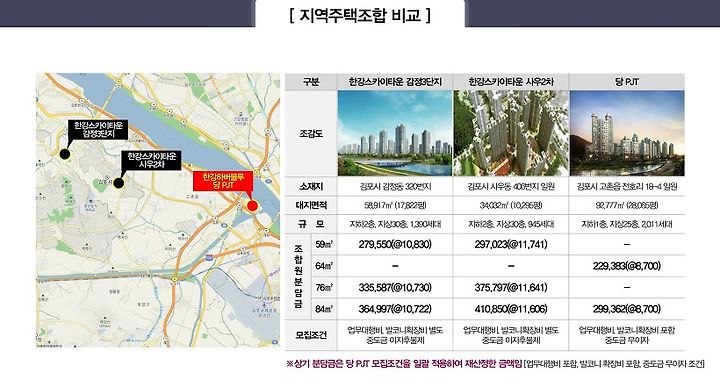The width and height of the screenshot is (720, 387).
Task: Click the 59㎡ size label
Action: pos(324,244)
